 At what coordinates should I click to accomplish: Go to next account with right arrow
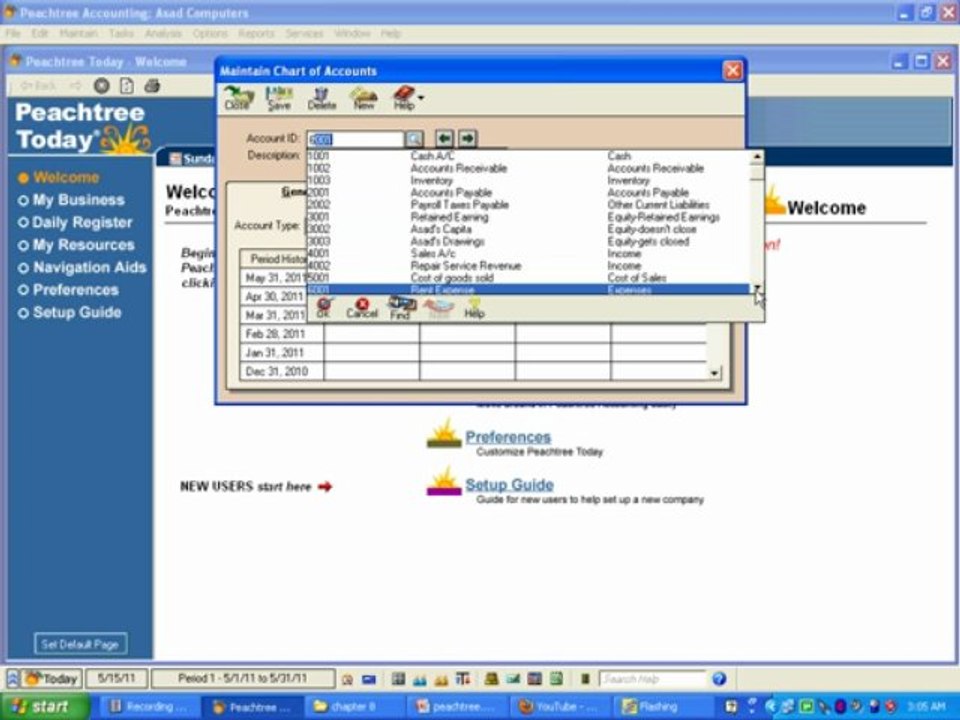467,138
